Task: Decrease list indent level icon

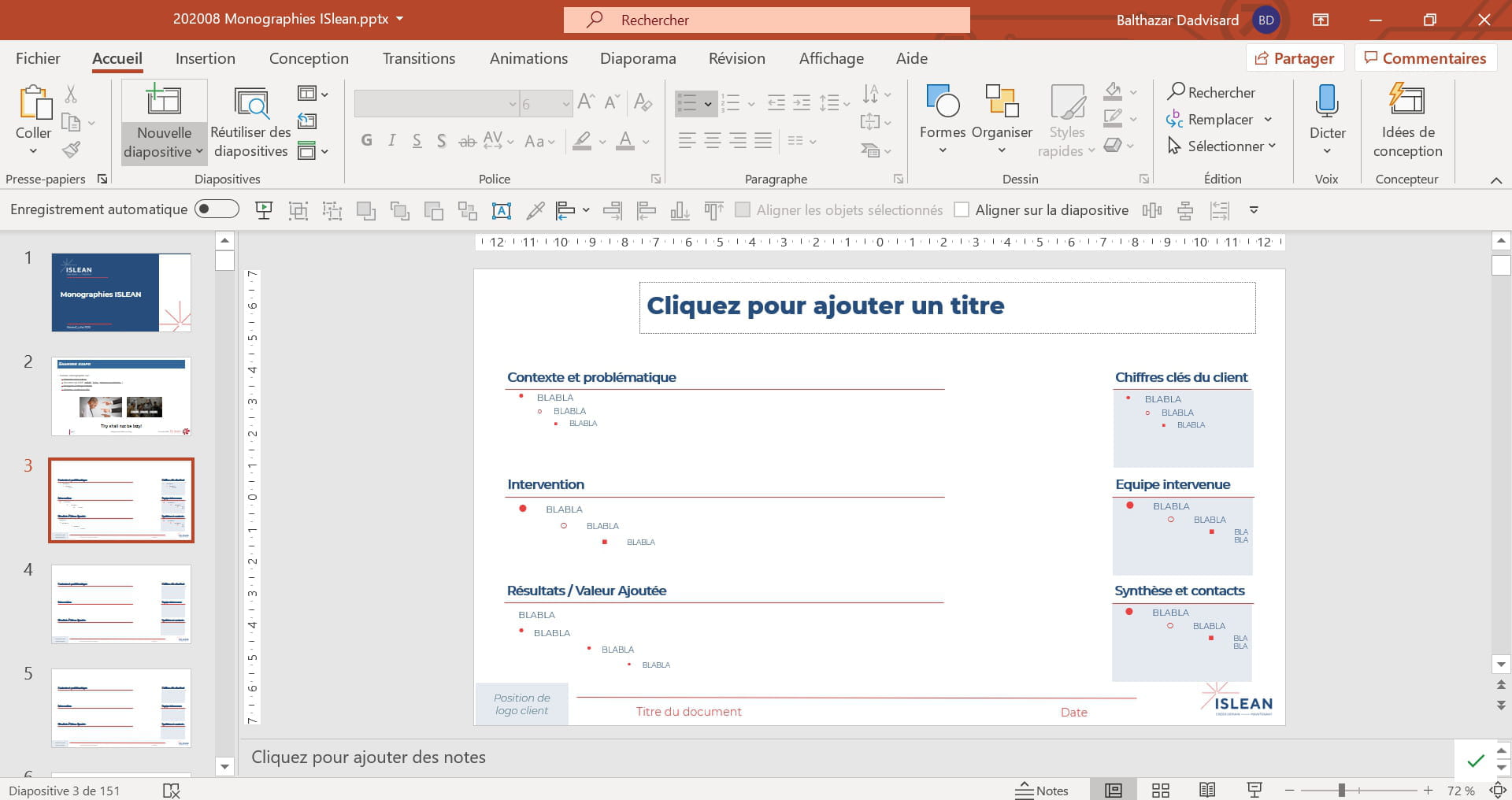Action: (776, 102)
